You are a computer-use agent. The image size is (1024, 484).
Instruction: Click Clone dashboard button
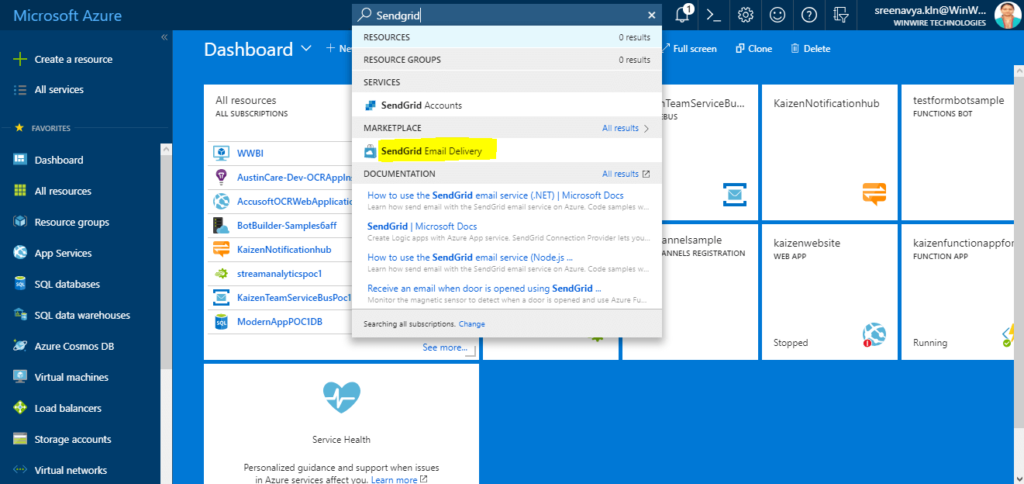point(754,49)
